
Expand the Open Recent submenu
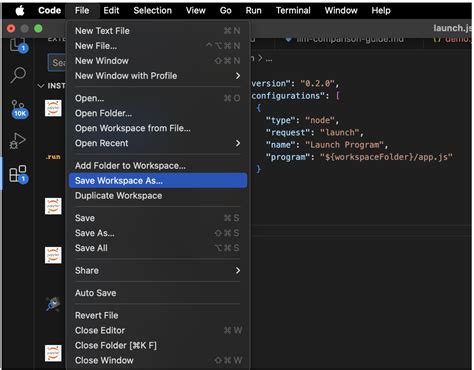tap(157, 143)
